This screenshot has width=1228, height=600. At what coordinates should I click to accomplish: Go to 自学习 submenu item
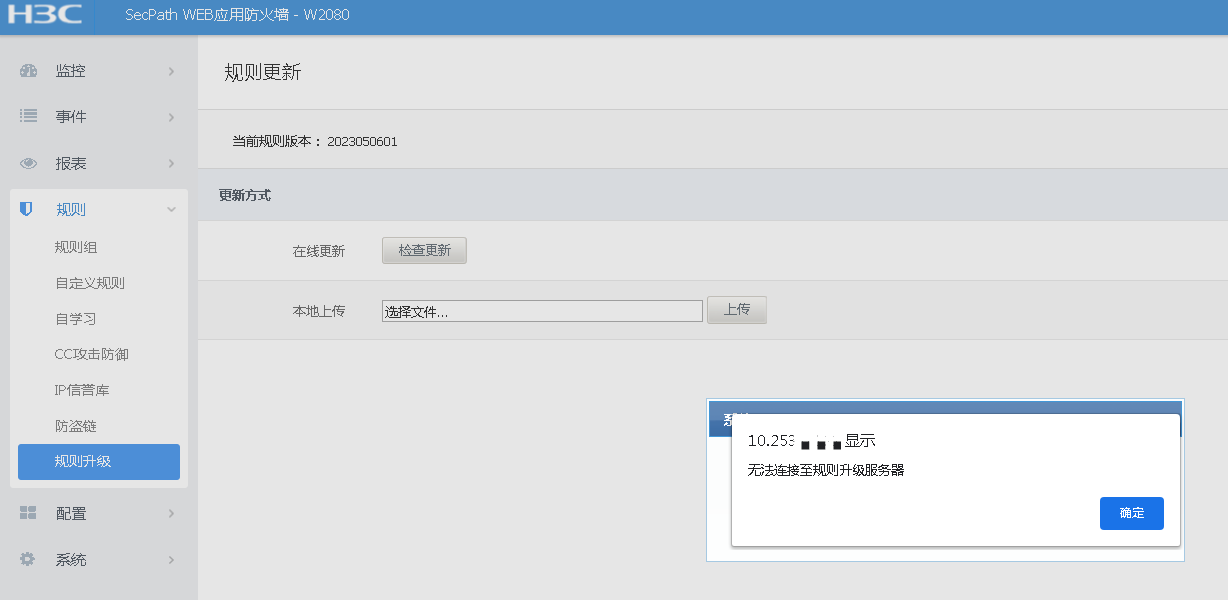(76, 319)
